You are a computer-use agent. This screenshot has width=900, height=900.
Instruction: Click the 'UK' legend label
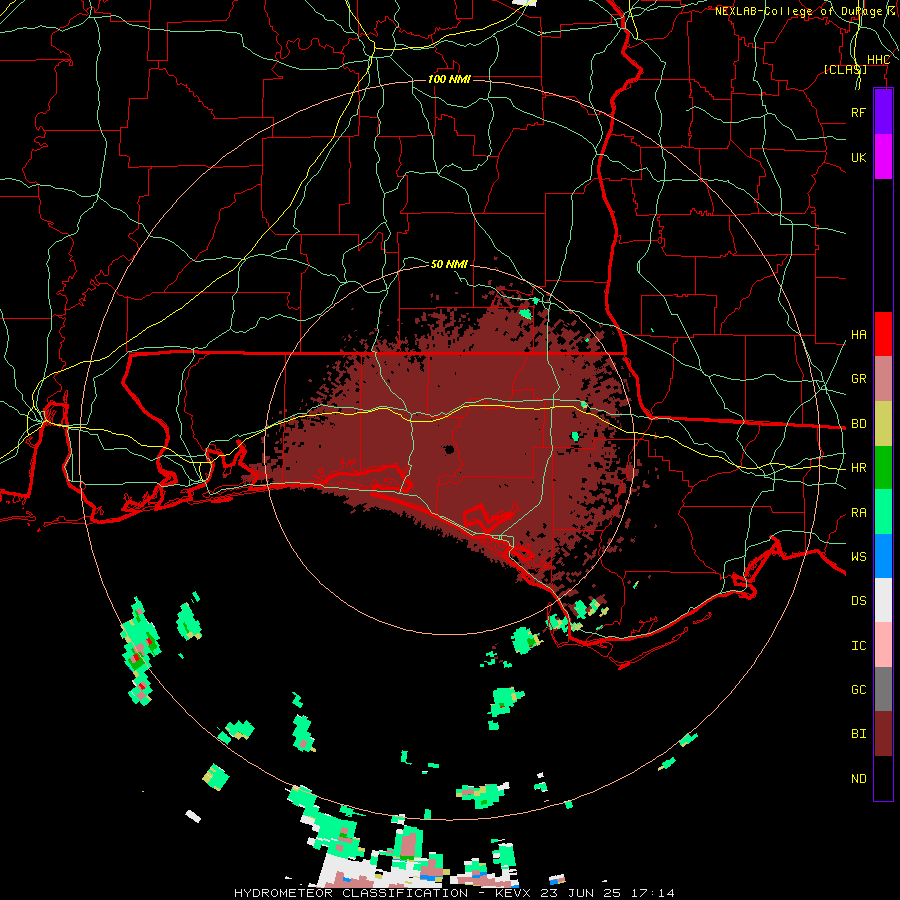[858, 157]
